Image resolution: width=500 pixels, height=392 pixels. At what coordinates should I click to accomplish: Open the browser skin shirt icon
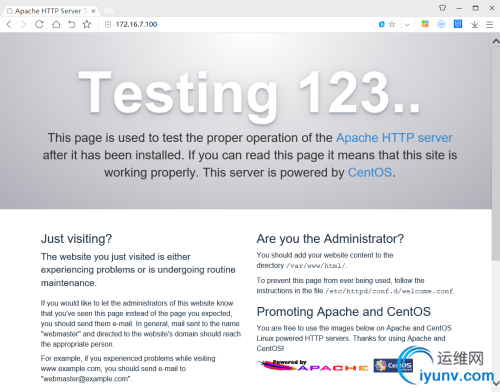click(x=442, y=8)
